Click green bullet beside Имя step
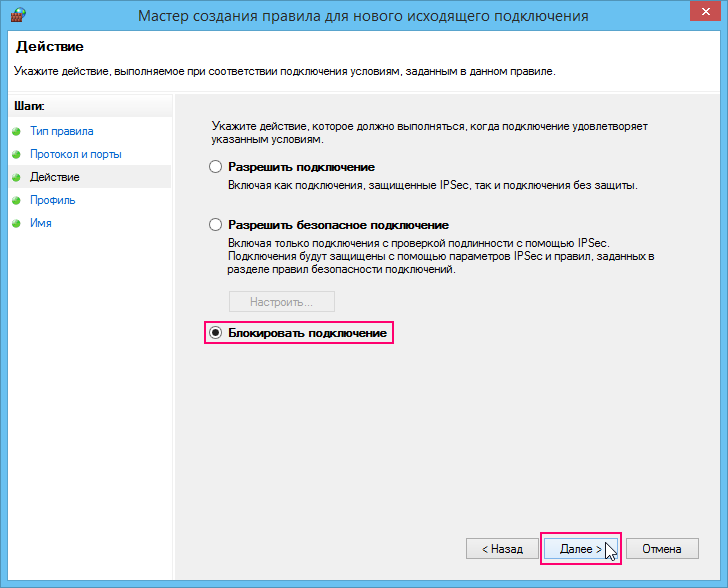The image size is (728, 588). (x=17, y=223)
